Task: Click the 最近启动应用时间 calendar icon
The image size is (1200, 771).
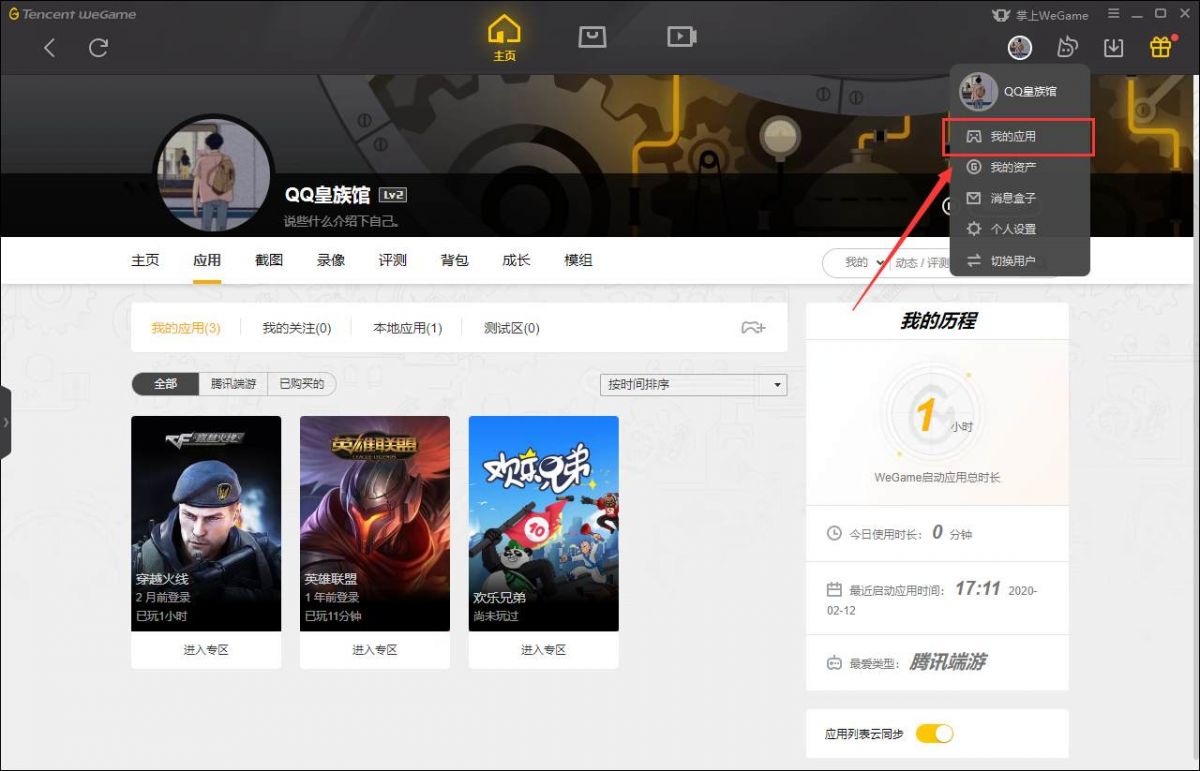Action: click(x=834, y=590)
